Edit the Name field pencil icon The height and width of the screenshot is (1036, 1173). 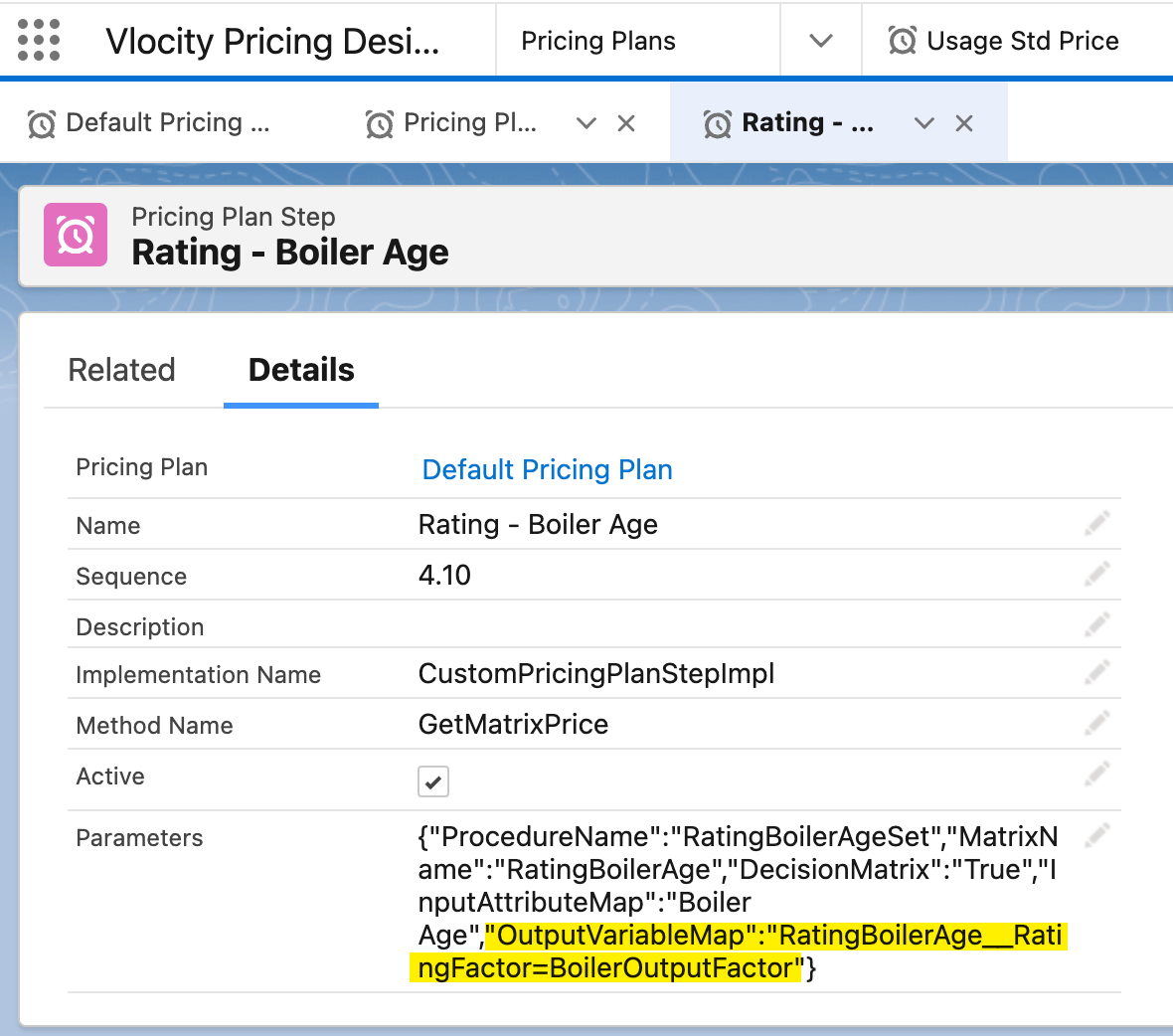(1096, 524)
